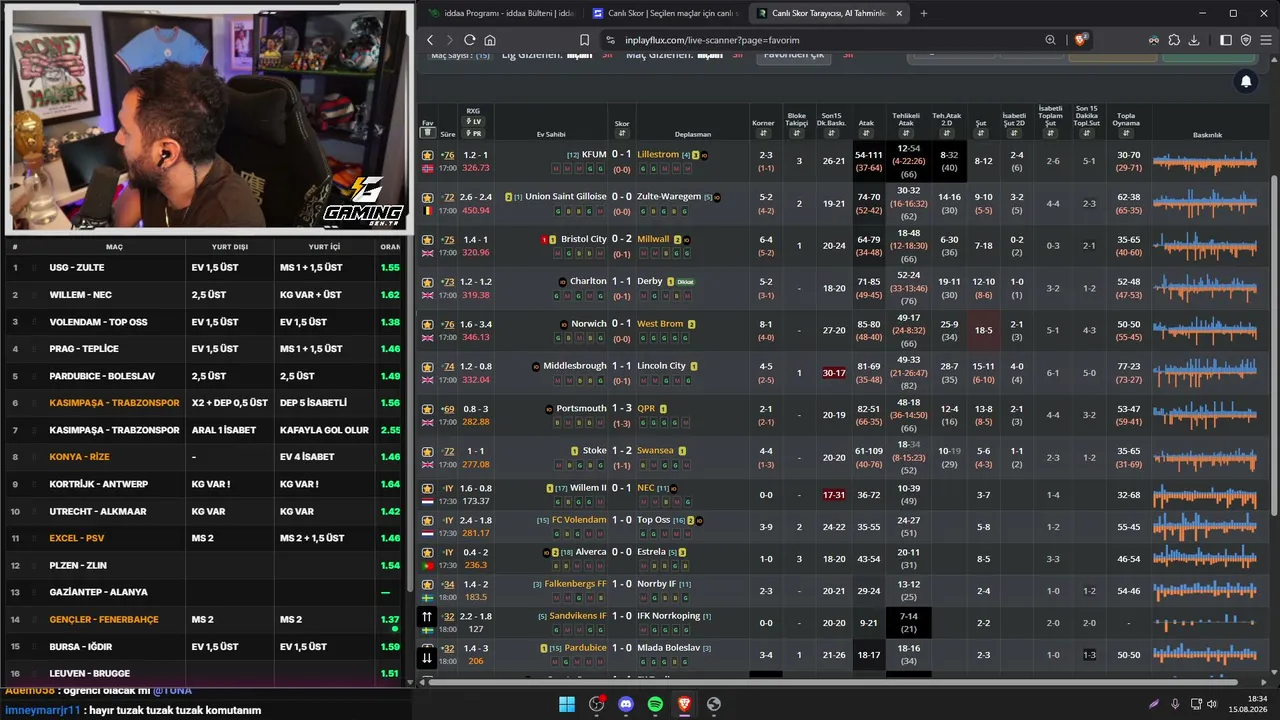Sort by the Son 15 Dakika Topl.Şut column
Screen dimensions: 1280x720
pyautogui.click(x=1087, y=134)
